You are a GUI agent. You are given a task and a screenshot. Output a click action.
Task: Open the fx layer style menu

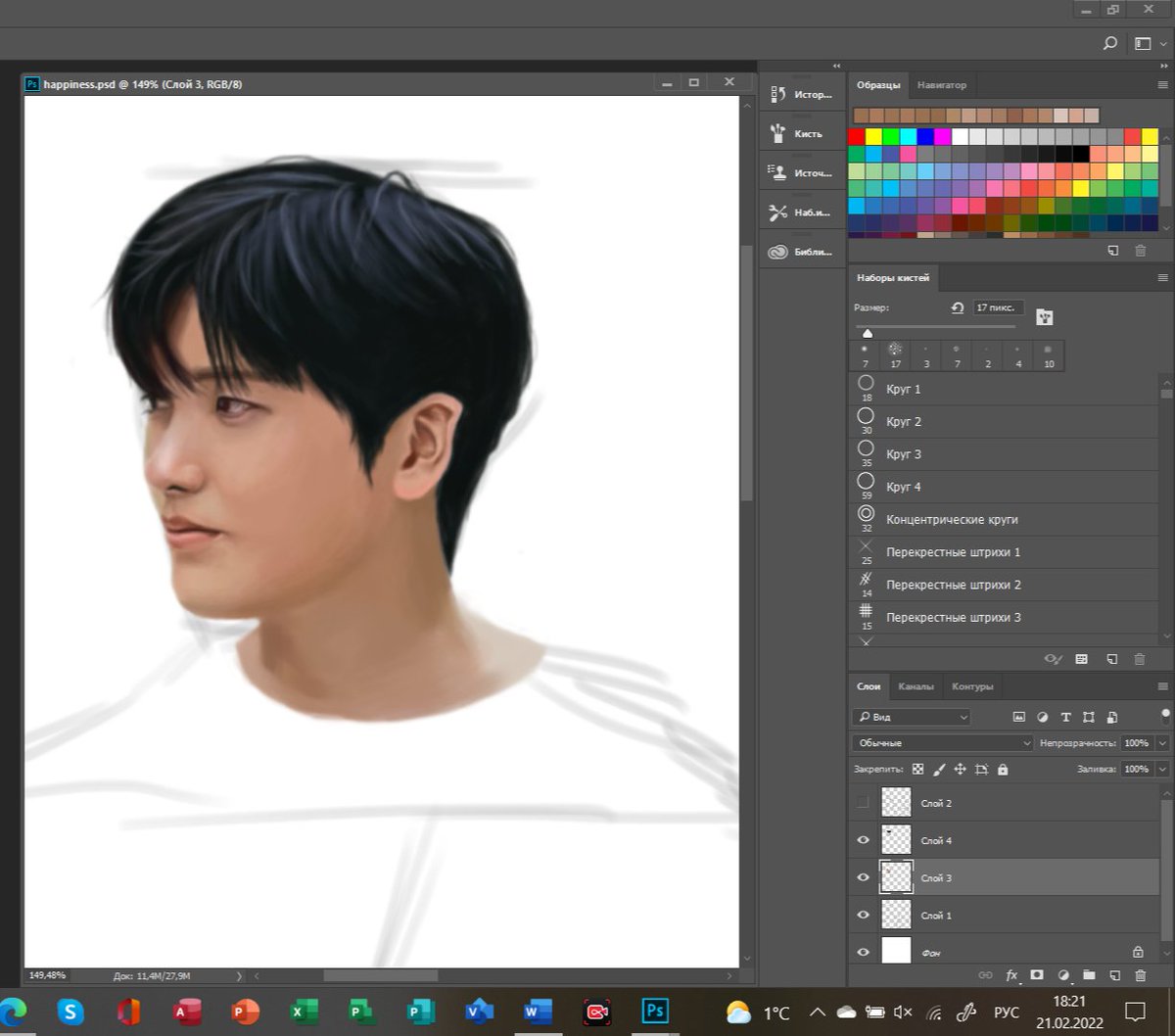1011,975
